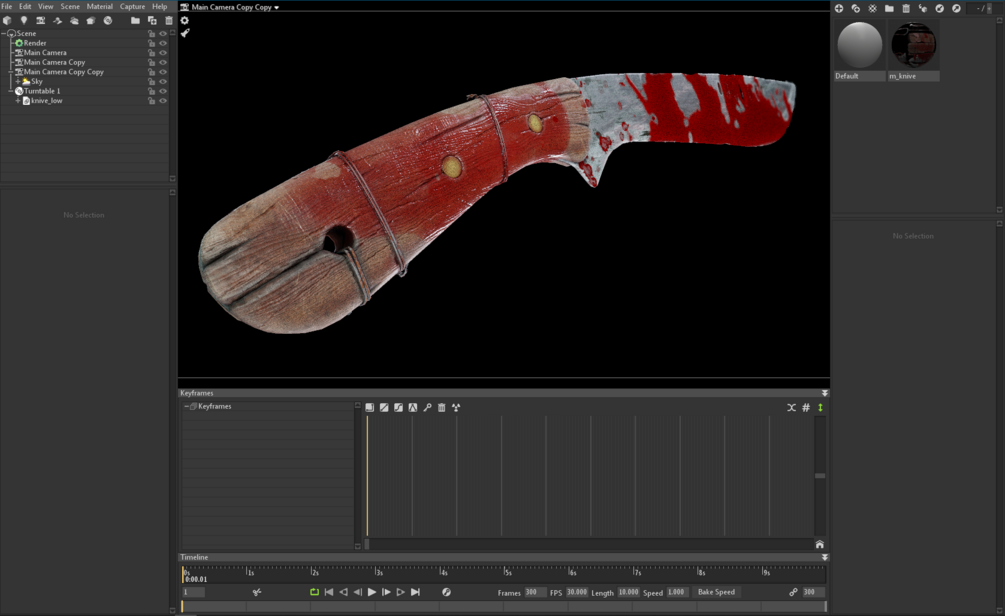This screenshot has width=1005, height=616.
Task: Click the keyframe hierarchy icon
Action: (456, 408)
